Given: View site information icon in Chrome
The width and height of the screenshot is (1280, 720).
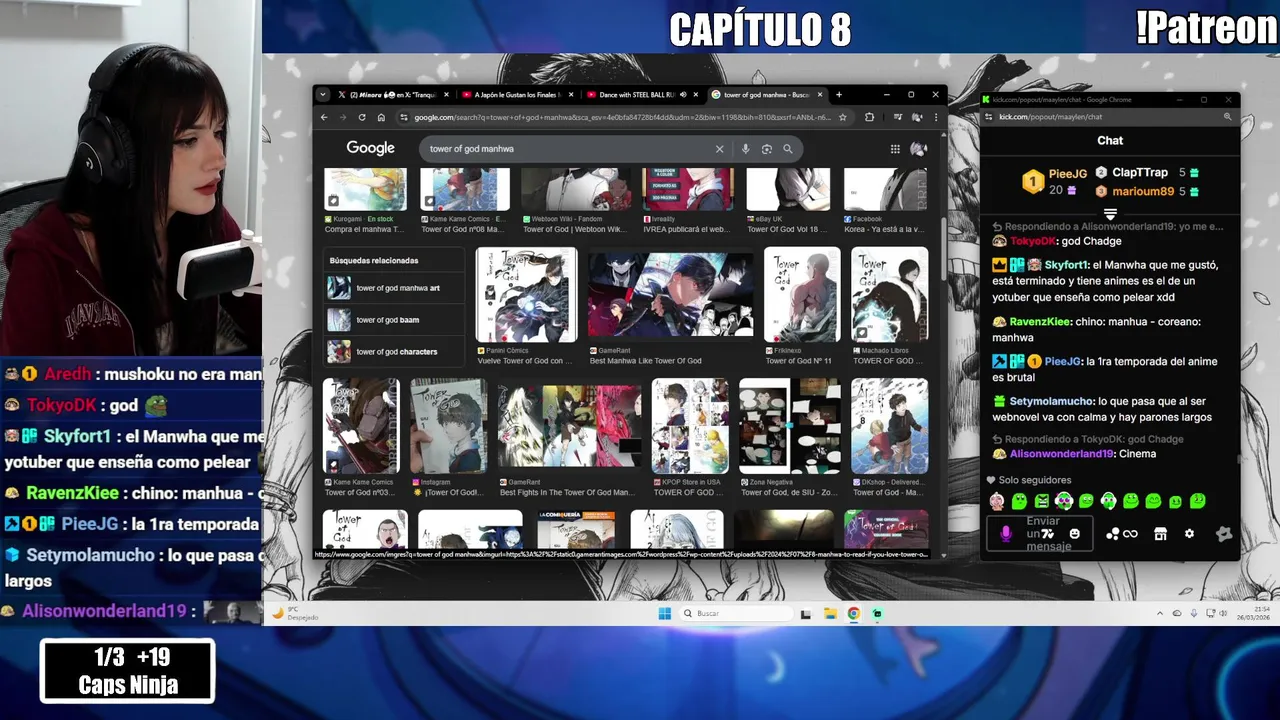Looking at the screenshot, I should click(403, 117).
